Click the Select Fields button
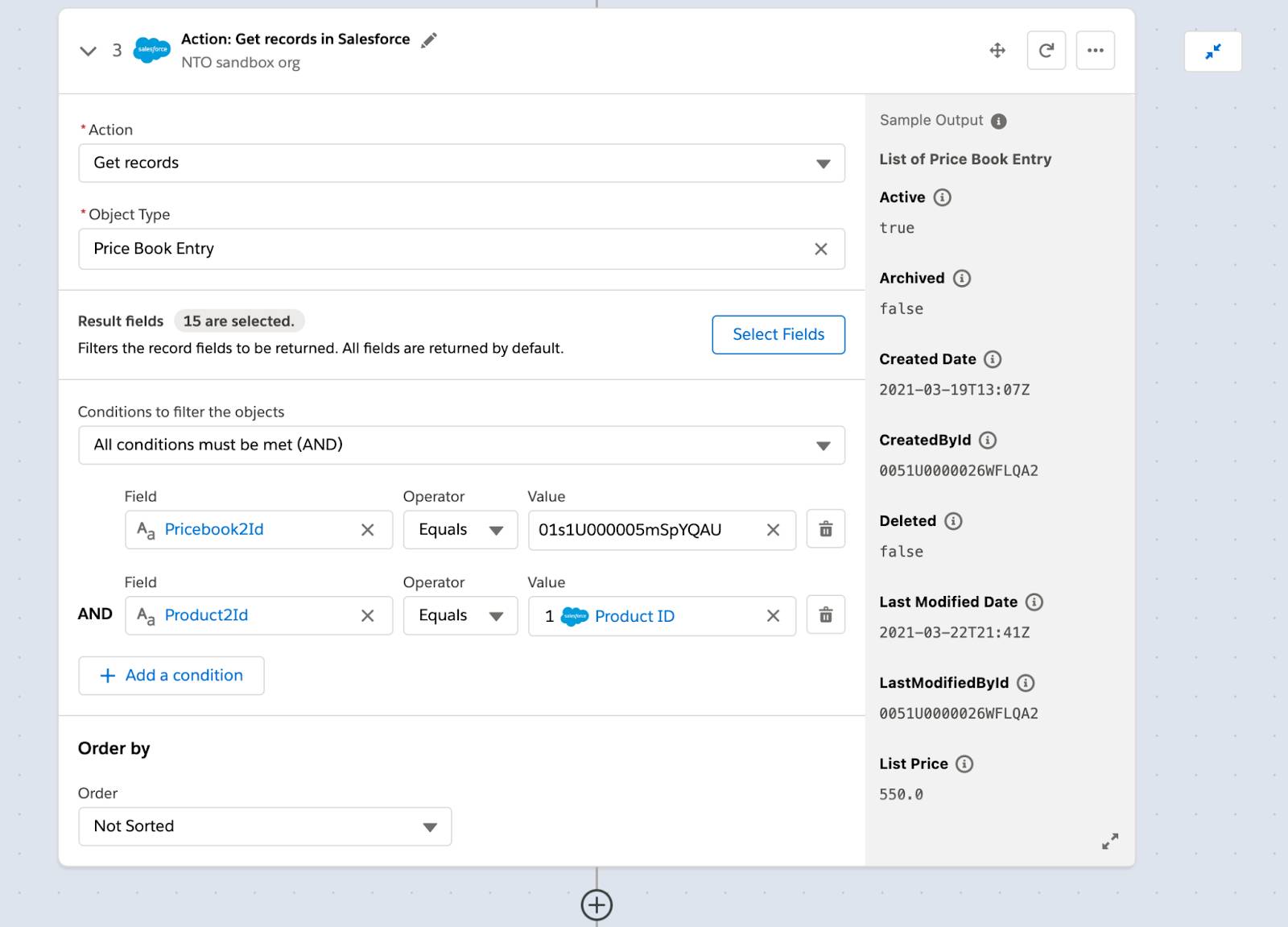The image size is (1288, 927). pyautogui.click(x=778, y=335)
